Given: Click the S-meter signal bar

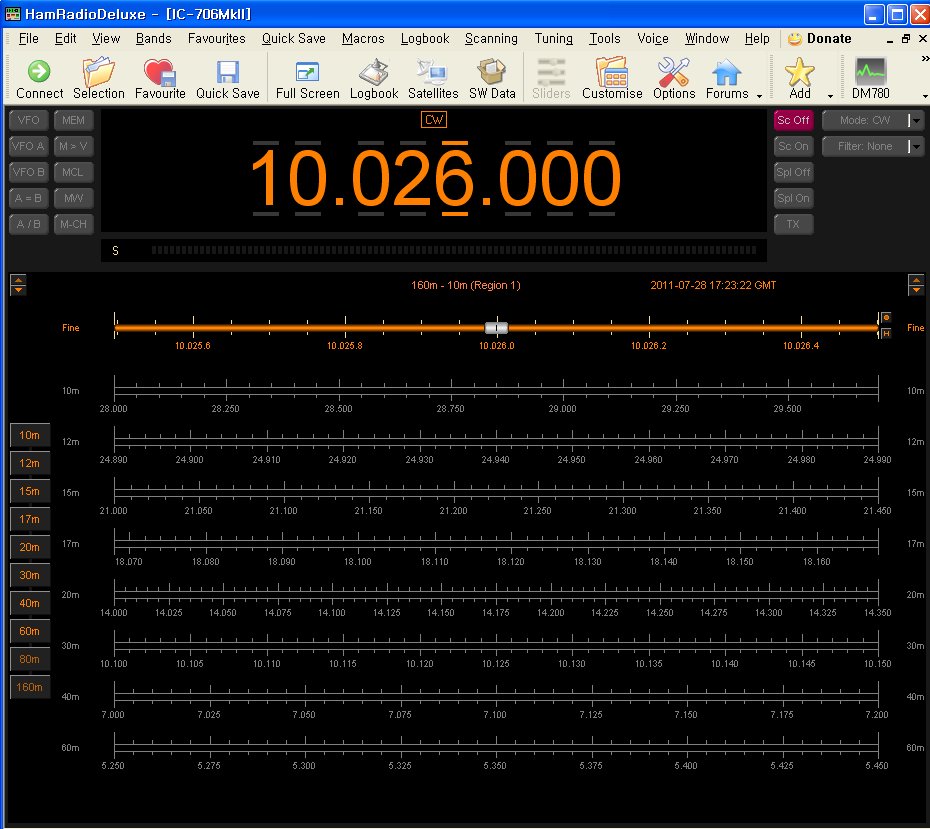Looking at the screenshot, I should (454, 250).
